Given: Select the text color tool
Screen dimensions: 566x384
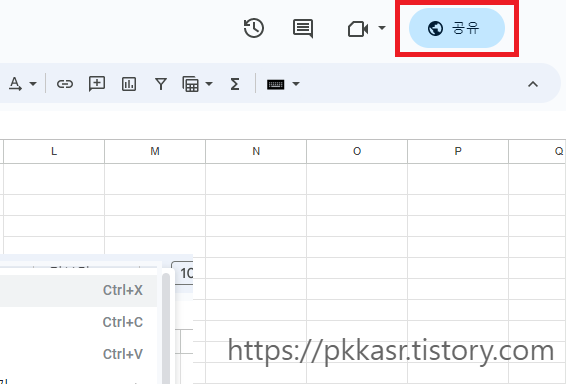Looking at the screenshot, I should pos(15,84).
